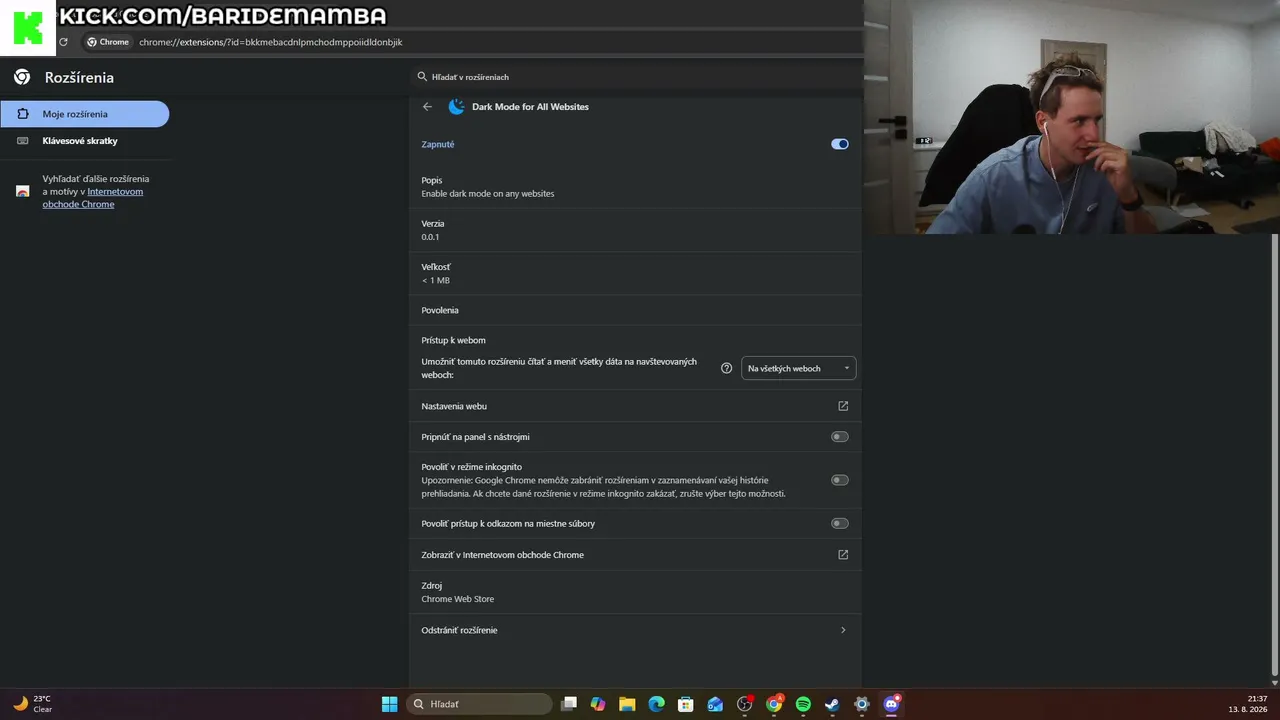
Task: Open Windows Settings from the taskbar
Action: point(862,704)
